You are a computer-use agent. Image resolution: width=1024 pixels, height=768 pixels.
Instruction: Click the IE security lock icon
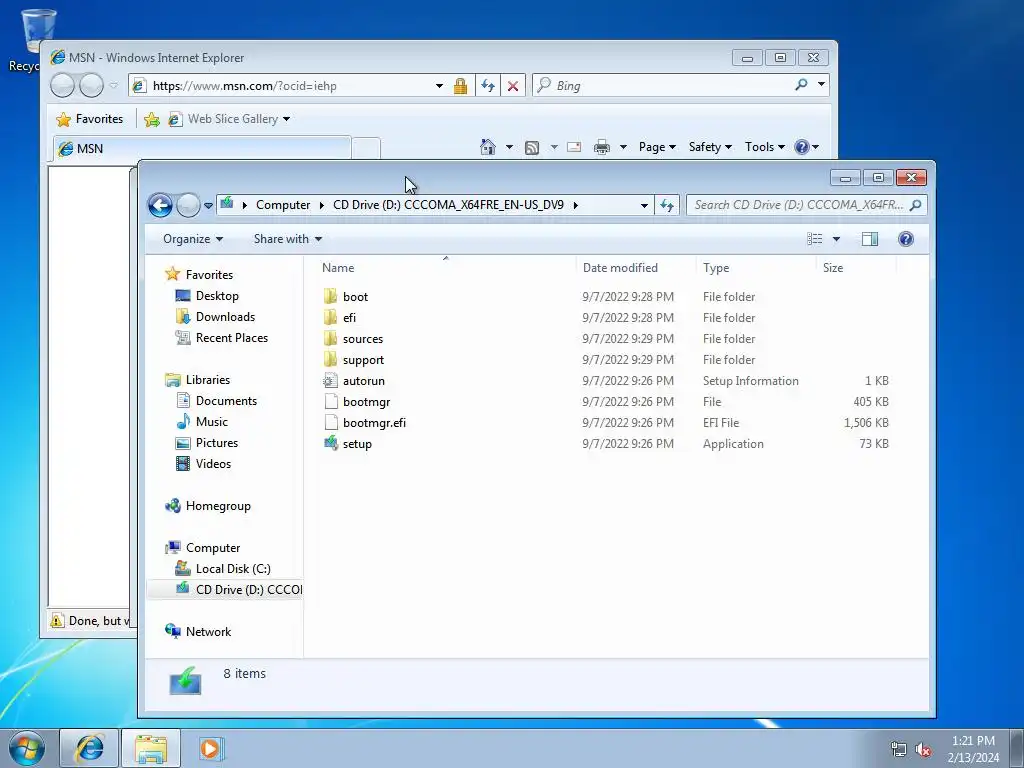point(460,86)
